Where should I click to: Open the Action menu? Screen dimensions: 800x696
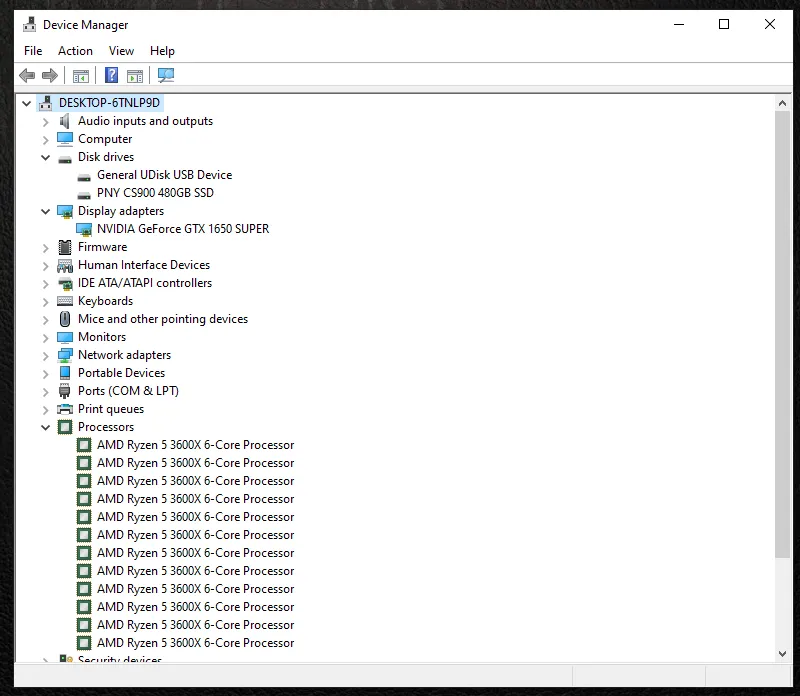[75, 51]
